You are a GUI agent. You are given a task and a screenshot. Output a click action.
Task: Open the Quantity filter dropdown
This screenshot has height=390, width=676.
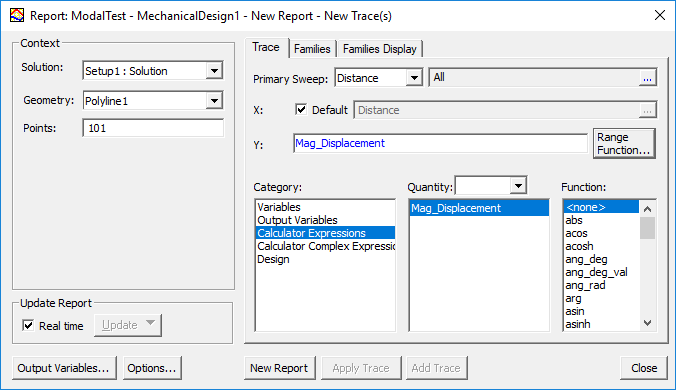(518, 186)
